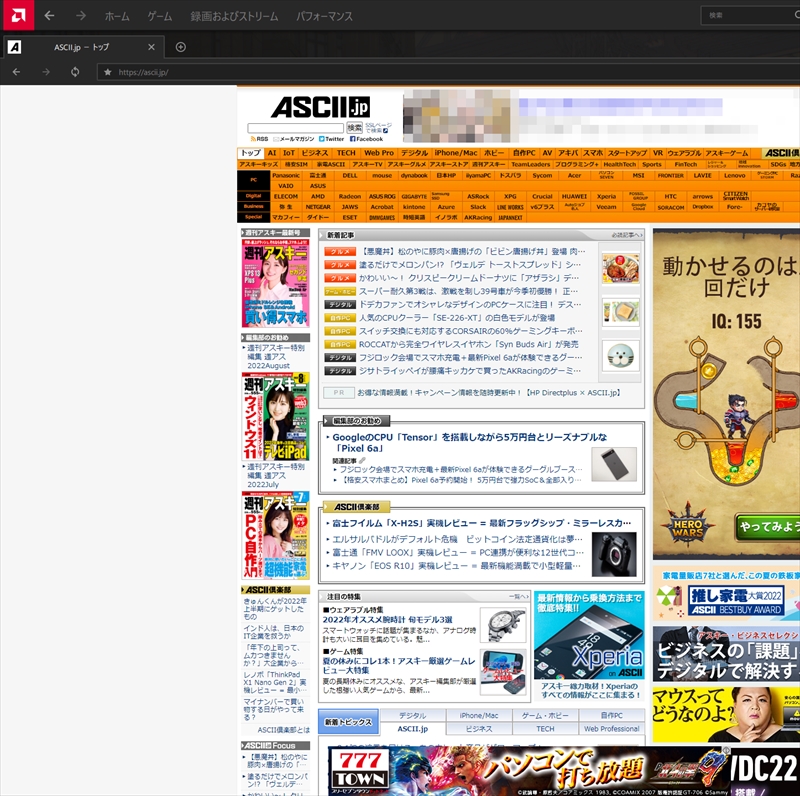Click the AMD logo icon
Image resolution: width=800 pixels, height=796 pixels.
pos(18,15)
